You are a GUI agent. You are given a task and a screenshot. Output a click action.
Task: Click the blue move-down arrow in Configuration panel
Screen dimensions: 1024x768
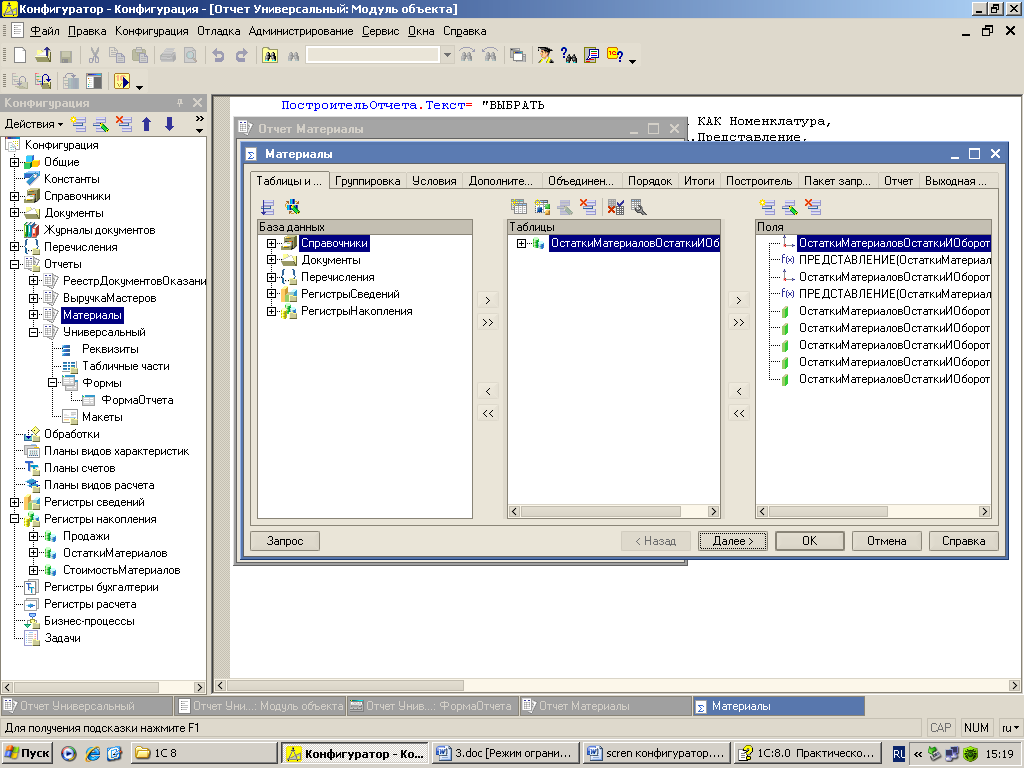click(169, 124)
